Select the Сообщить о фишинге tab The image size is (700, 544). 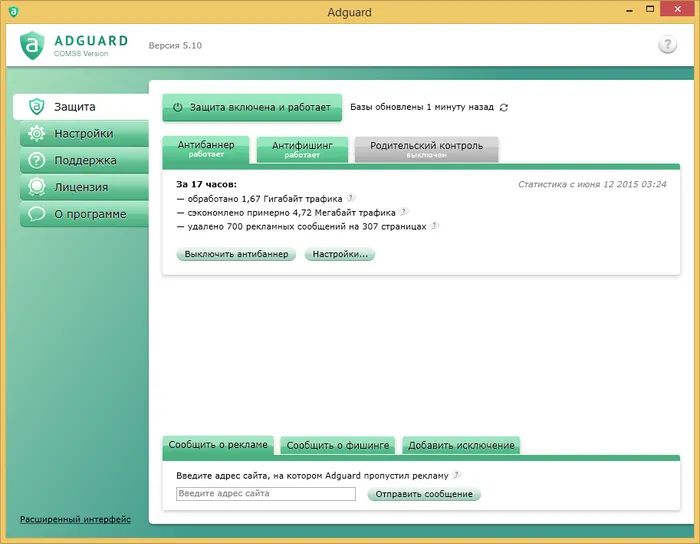click(338, 445)
